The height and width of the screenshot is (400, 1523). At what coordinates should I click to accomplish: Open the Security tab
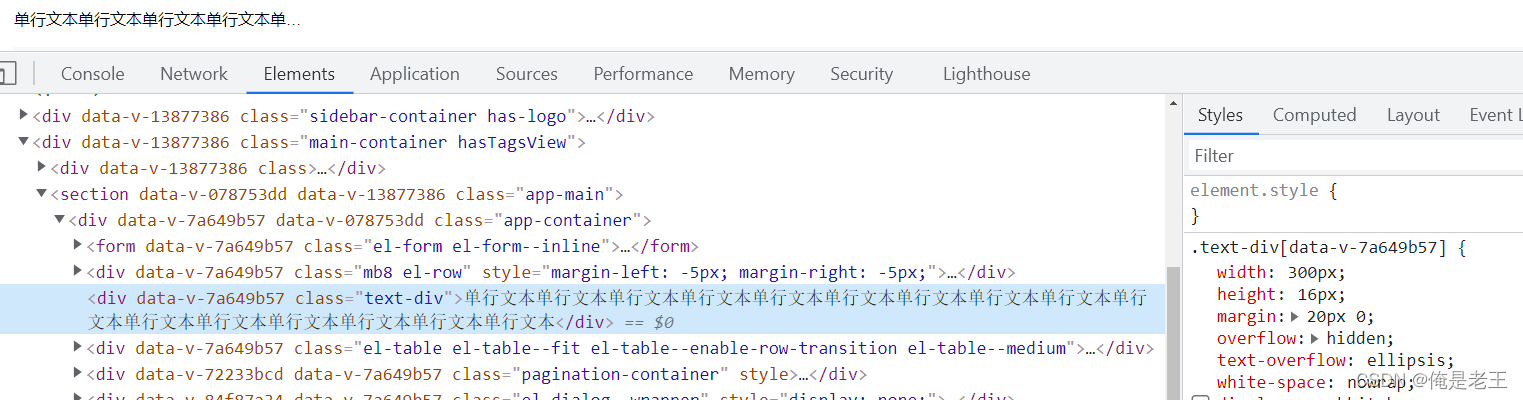click(x=861, y=74)
